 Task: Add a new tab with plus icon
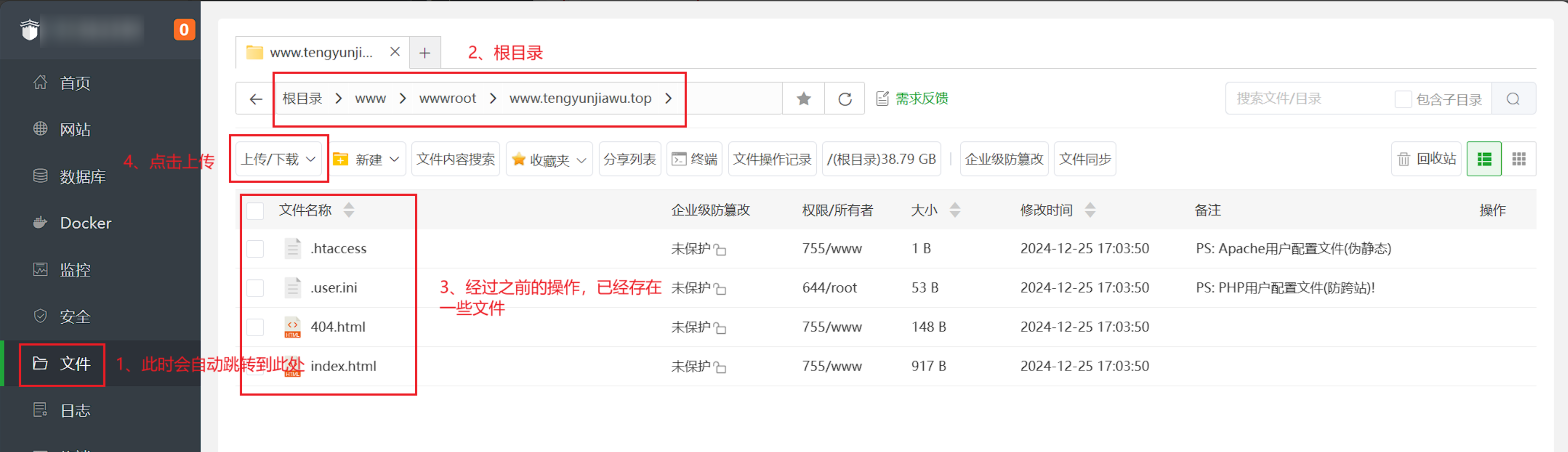tap(425, 53)
